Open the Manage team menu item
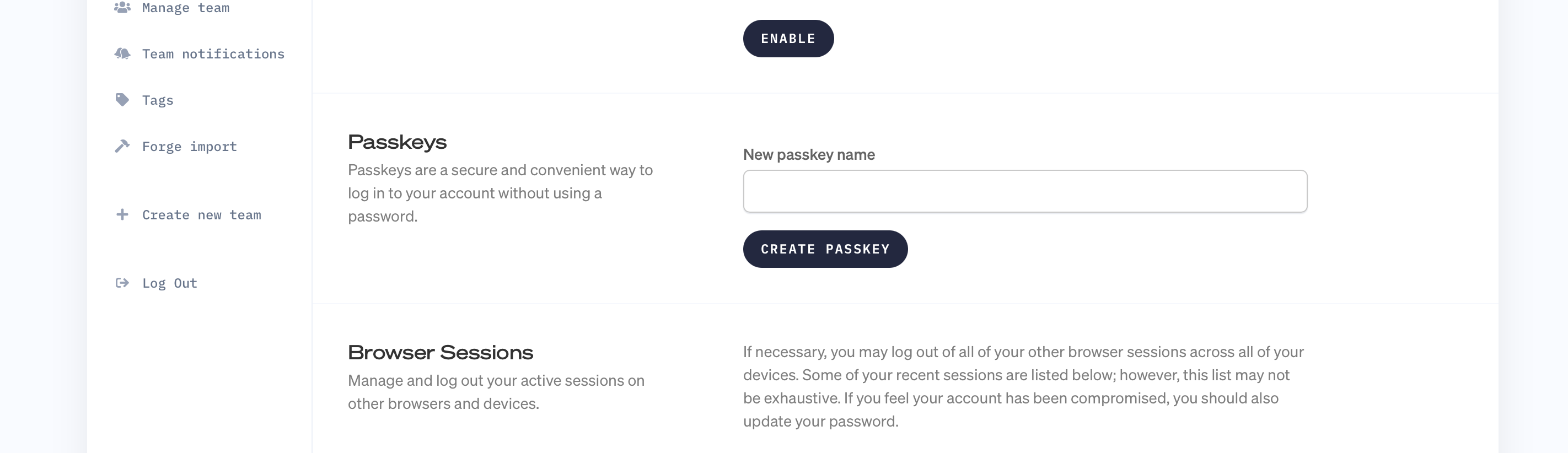The width and height of the screenshot is (1568, 453). [186, 8]
